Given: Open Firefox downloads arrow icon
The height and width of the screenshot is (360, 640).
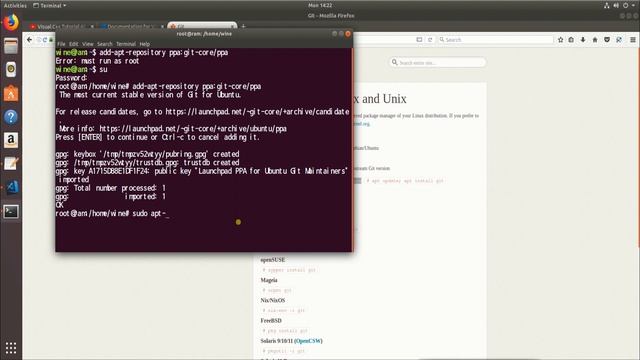Looking at the screenshot, I should coord(583,40).
